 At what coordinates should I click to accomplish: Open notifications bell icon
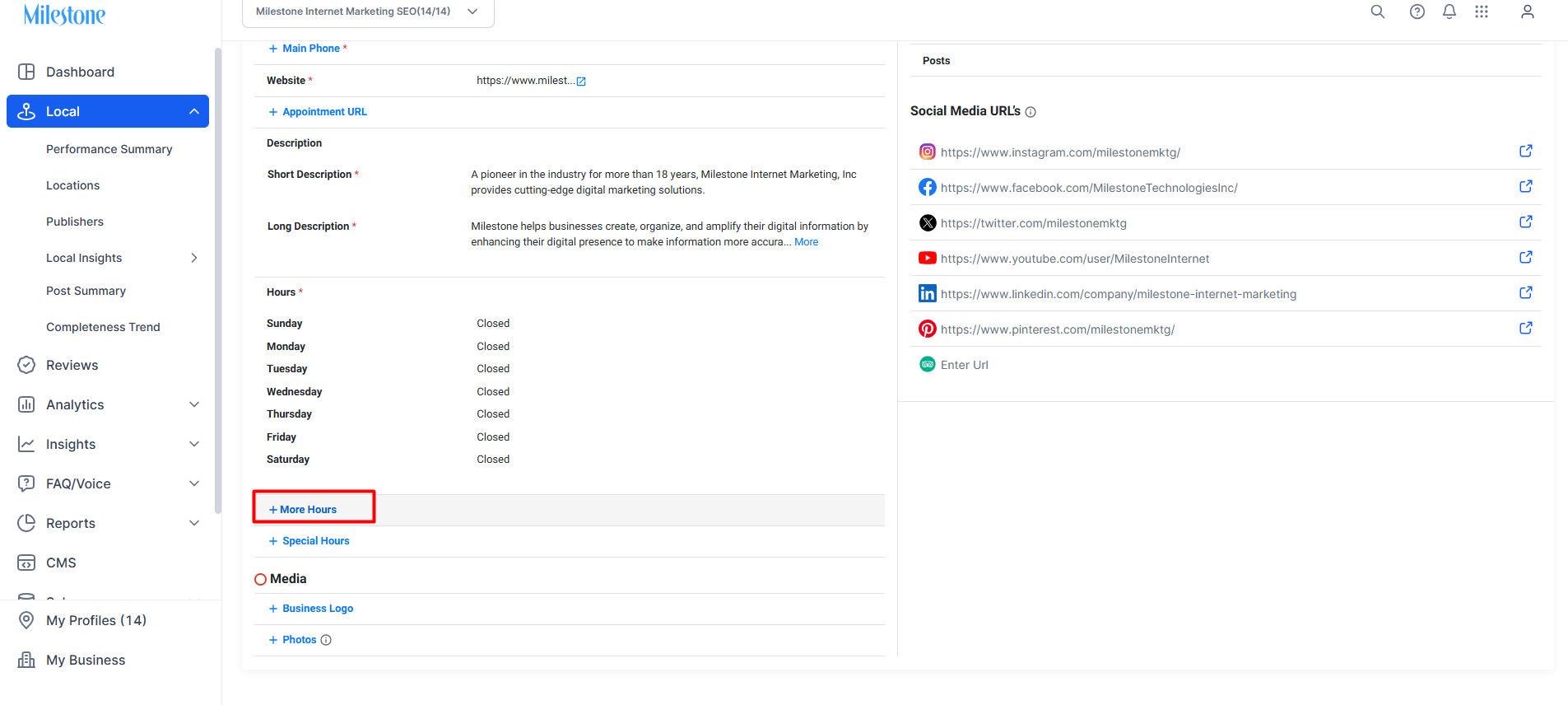coord(1449,12)
